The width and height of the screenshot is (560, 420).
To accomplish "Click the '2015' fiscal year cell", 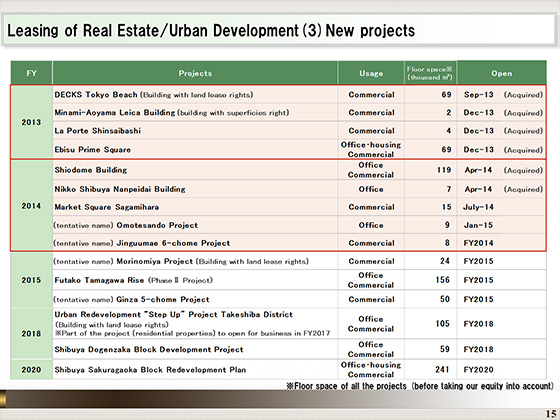I will 31,280.
